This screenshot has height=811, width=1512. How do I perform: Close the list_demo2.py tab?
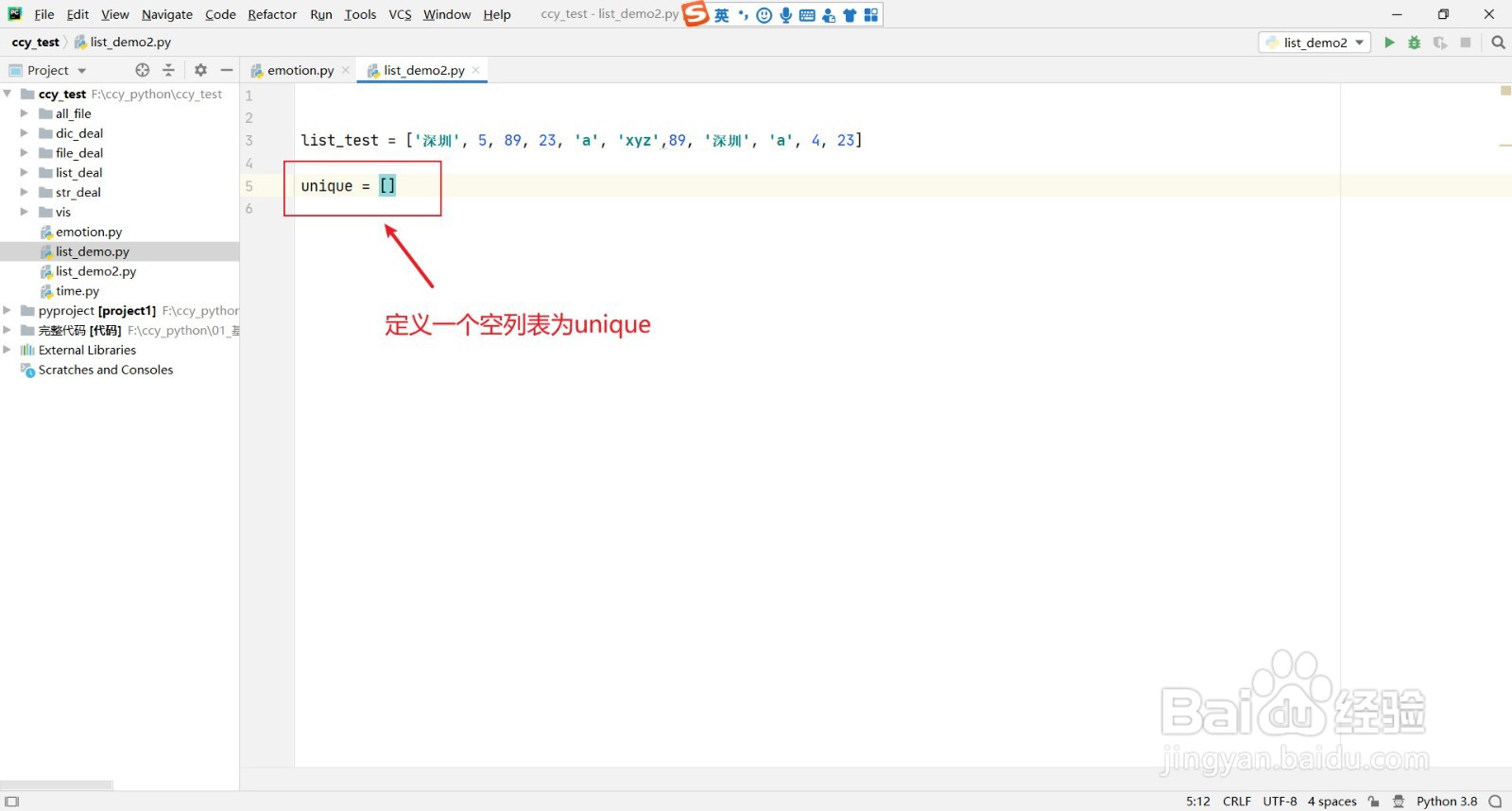click(x=476, y=70)
